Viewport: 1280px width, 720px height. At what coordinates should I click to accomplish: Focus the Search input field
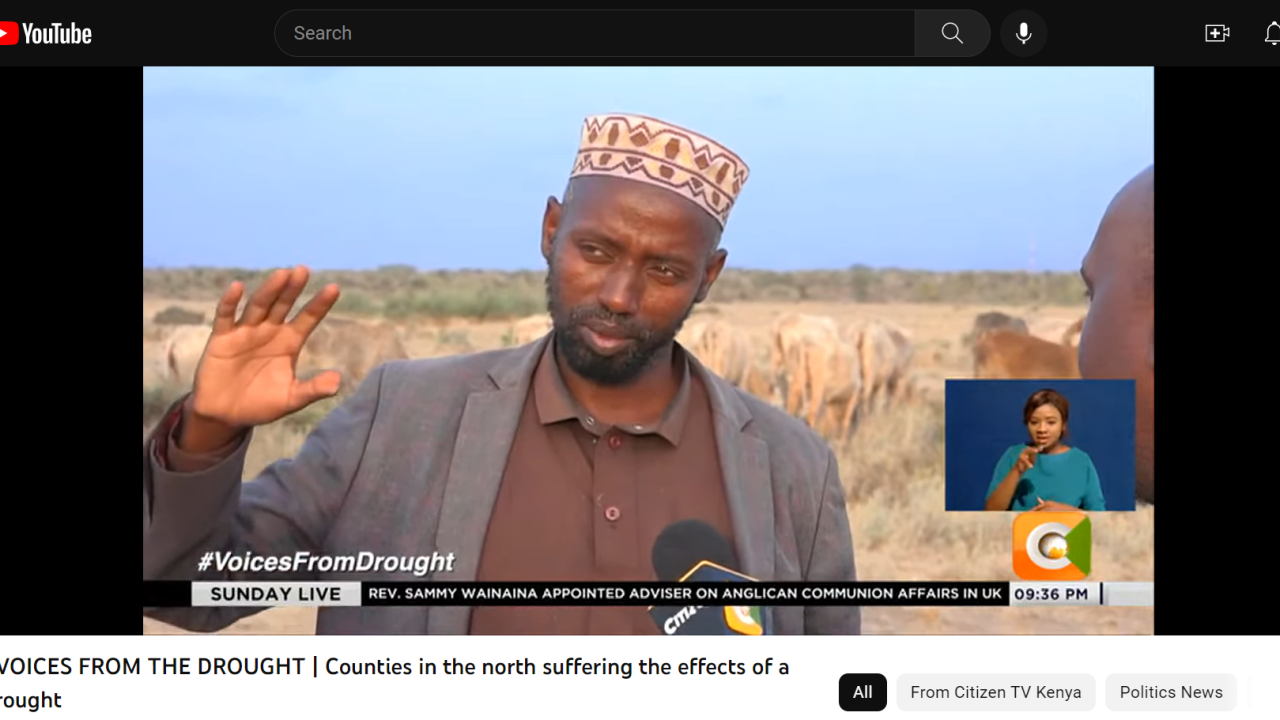point(594,33)
